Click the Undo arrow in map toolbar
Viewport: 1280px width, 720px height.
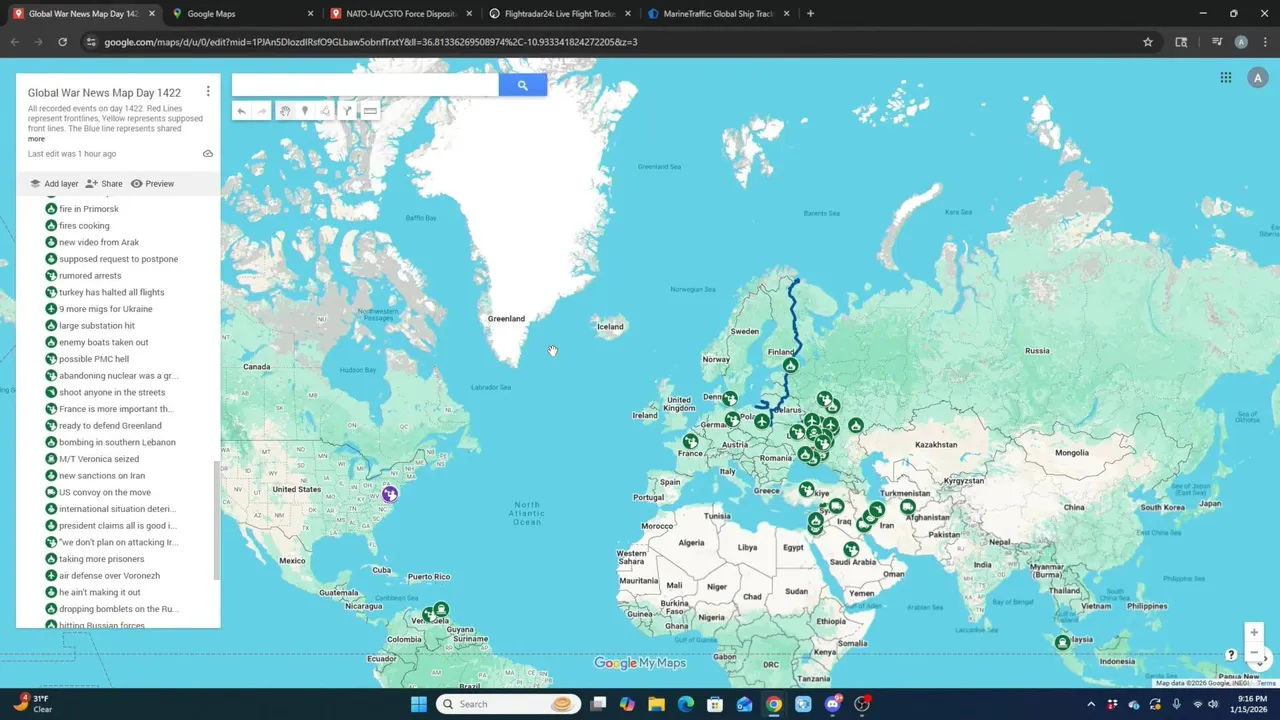[x=241, y=111]
